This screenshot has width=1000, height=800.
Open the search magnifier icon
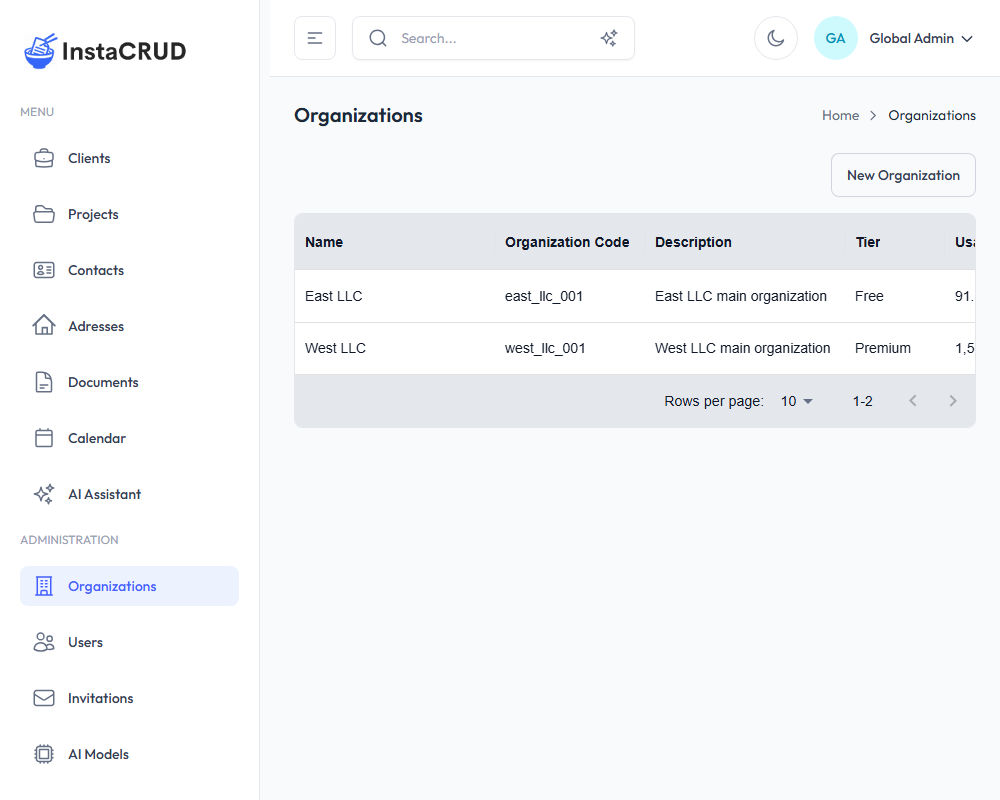[x=377, y=37]
